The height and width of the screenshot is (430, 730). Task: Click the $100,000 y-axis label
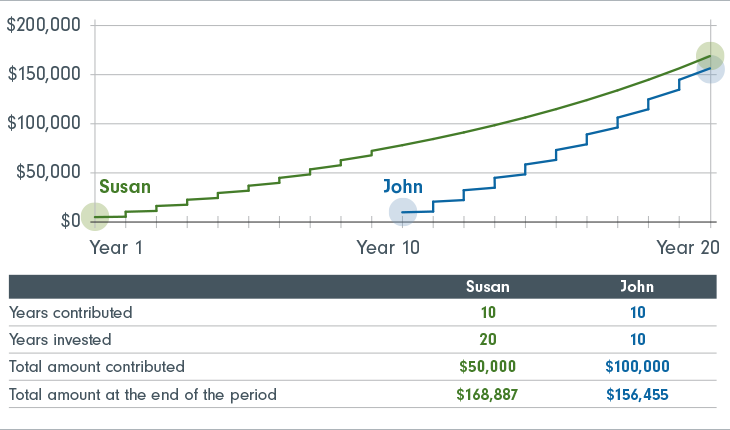[43, 123]
